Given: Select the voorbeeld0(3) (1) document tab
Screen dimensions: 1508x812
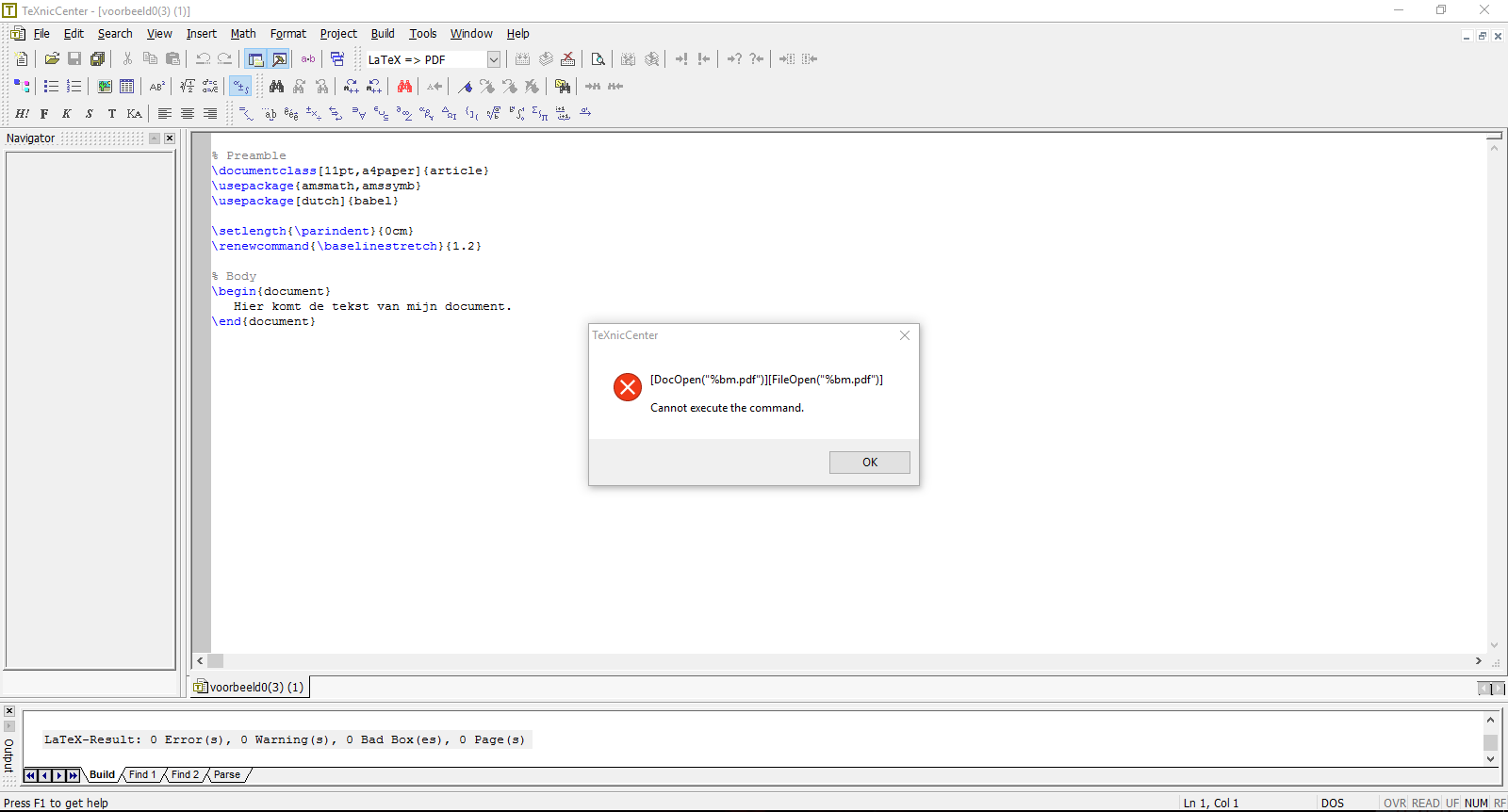Looking at the screenshot, I should (251, 687).
